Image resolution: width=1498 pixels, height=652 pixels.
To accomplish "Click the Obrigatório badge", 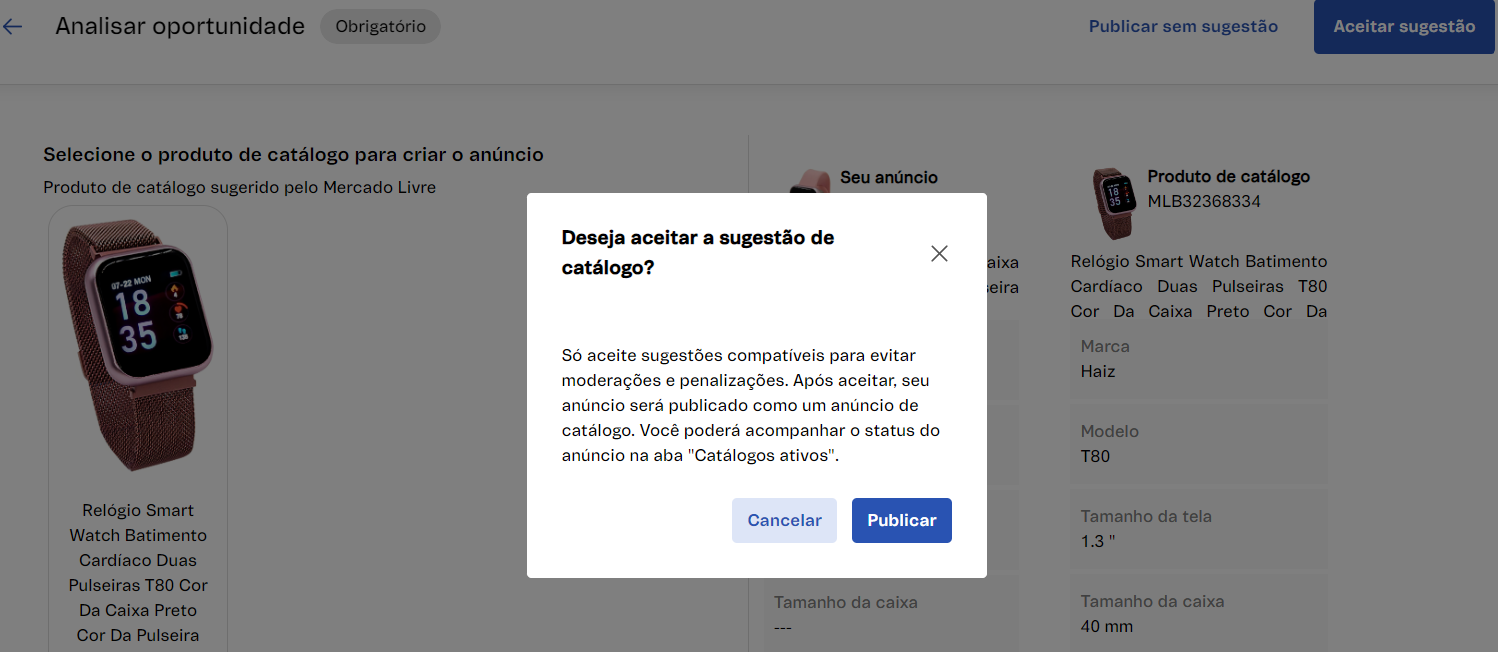I will [380, 27].
